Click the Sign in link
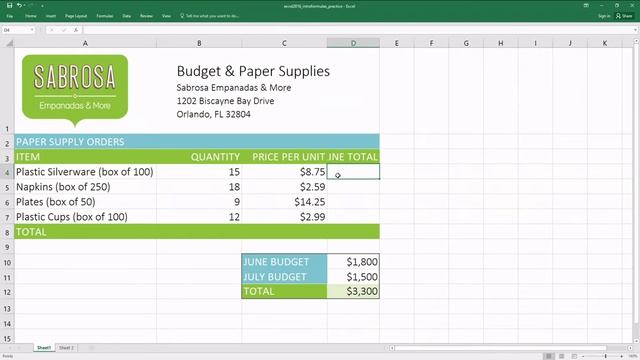640x360 pixels. click(604, 16)
